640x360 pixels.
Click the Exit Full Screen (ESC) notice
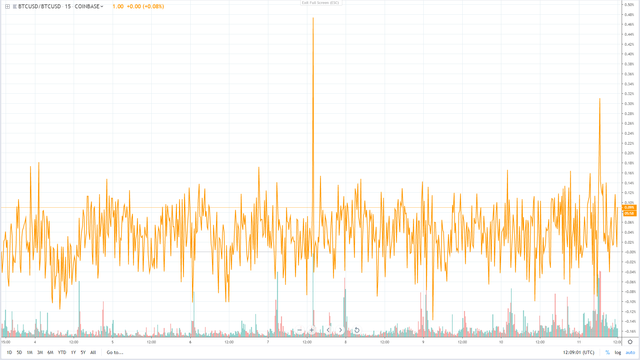[x=320, y=2]
